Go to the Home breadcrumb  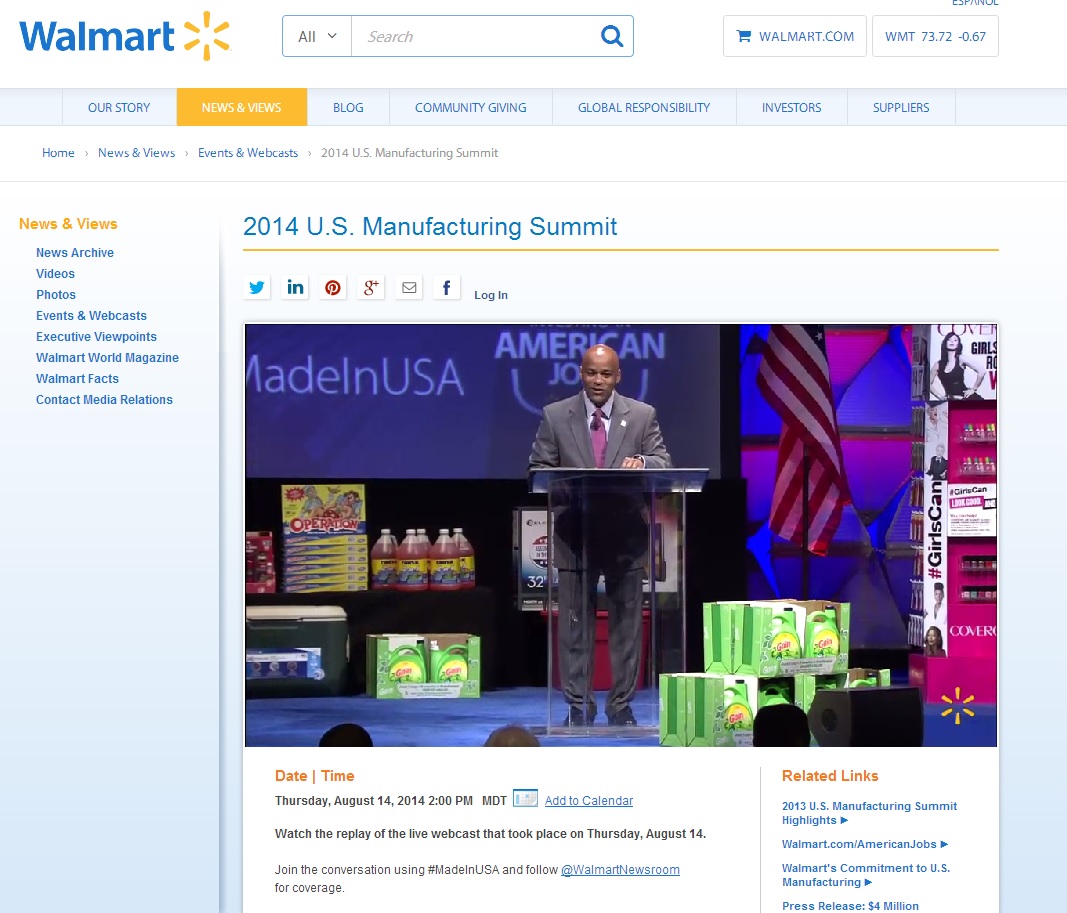tap(59, 153)
